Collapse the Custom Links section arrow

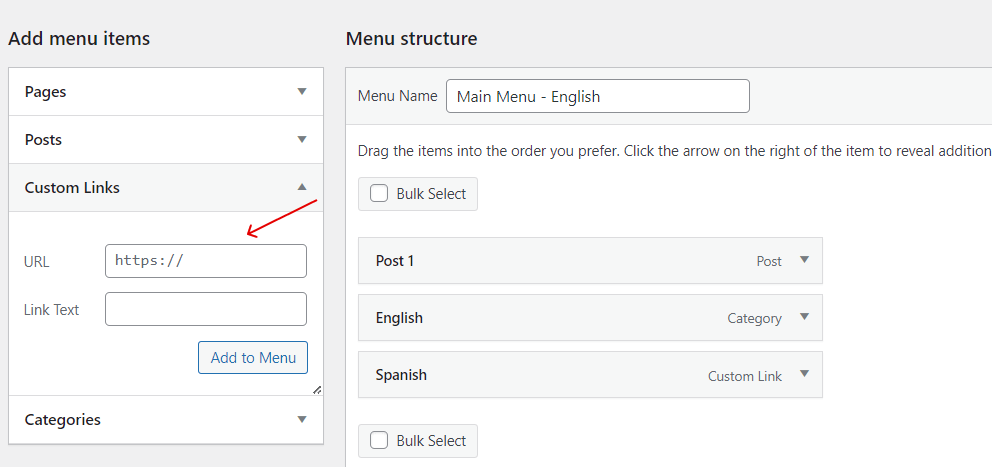(302, 187)
